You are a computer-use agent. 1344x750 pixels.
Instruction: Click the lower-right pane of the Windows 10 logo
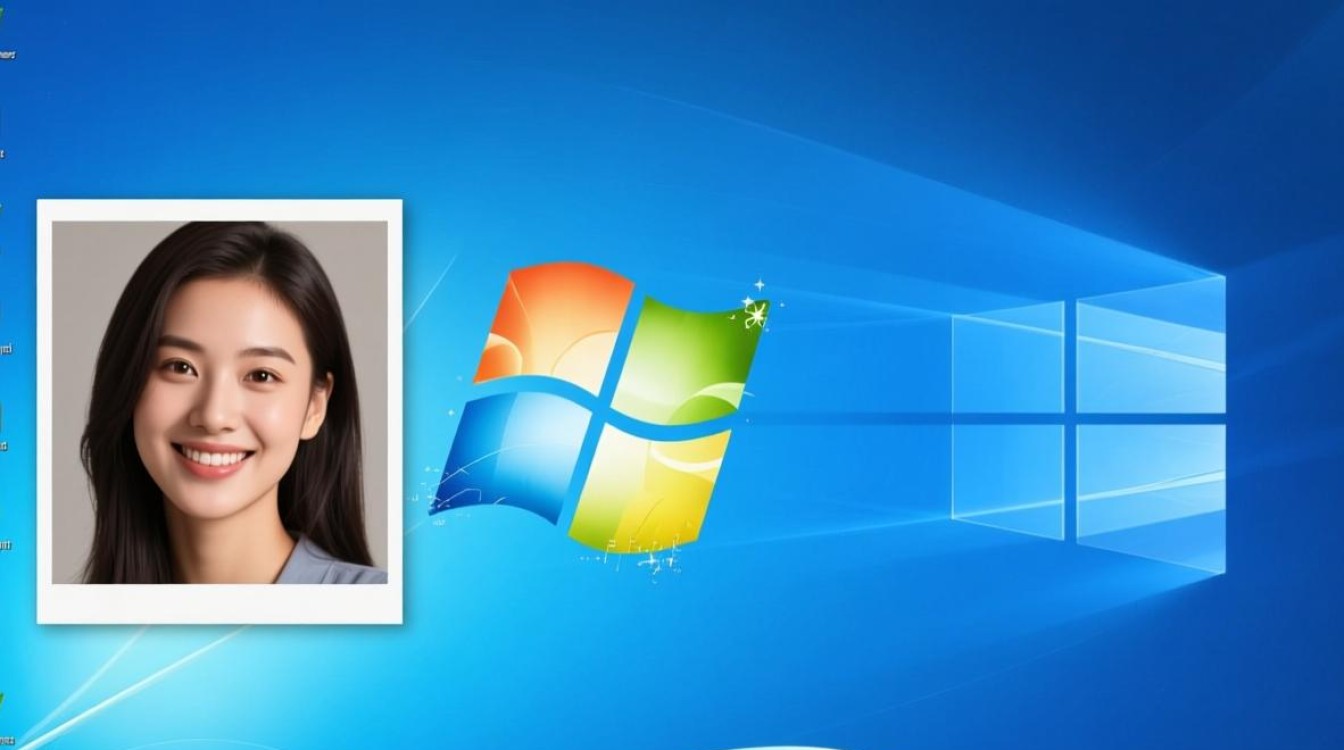[1150, 480]
